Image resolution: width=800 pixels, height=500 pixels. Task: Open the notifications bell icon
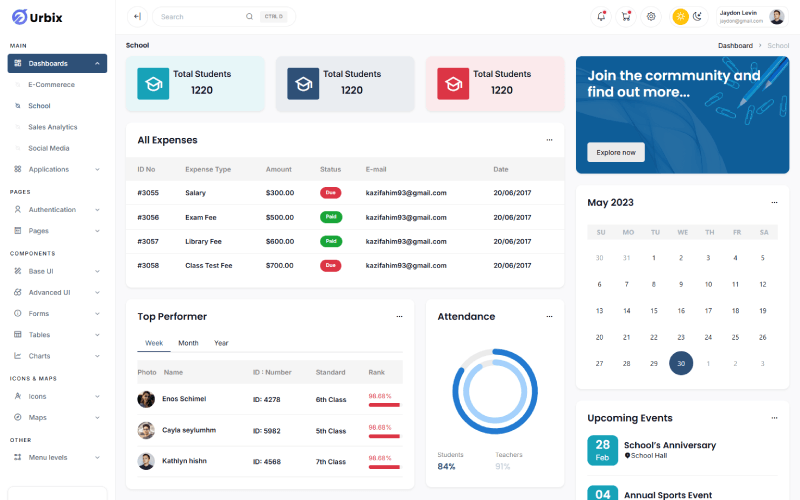[601, 16]
